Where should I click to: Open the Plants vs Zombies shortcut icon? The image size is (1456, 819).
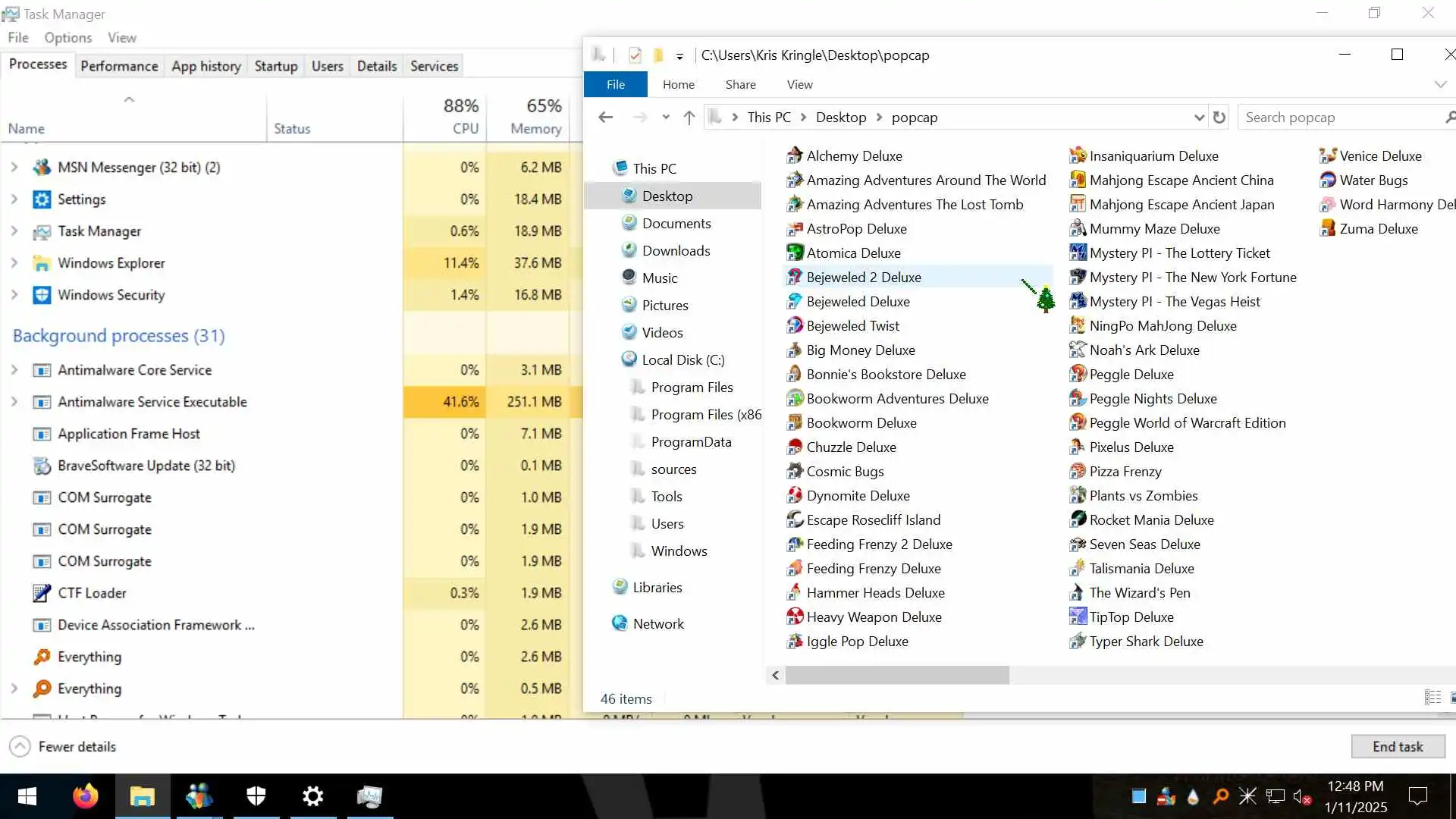[x=1077, y=495]
